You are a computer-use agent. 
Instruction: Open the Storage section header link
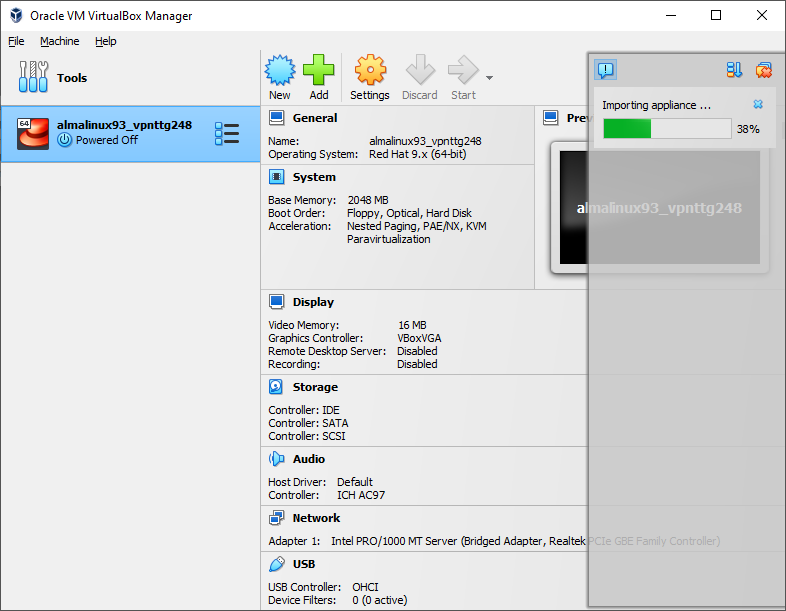pos(315,387)
